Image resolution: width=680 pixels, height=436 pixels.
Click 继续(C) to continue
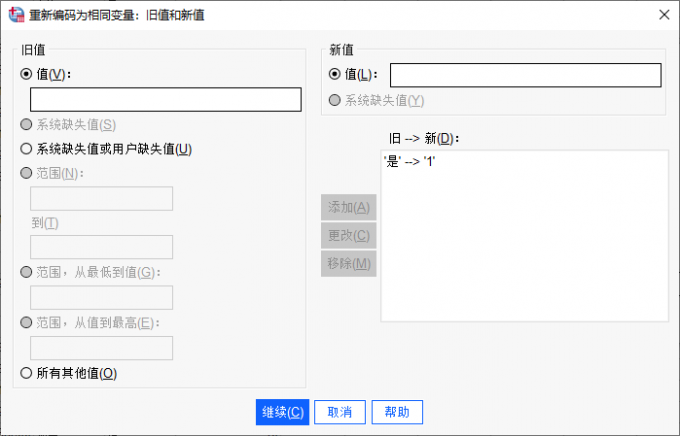coord(282,412)
